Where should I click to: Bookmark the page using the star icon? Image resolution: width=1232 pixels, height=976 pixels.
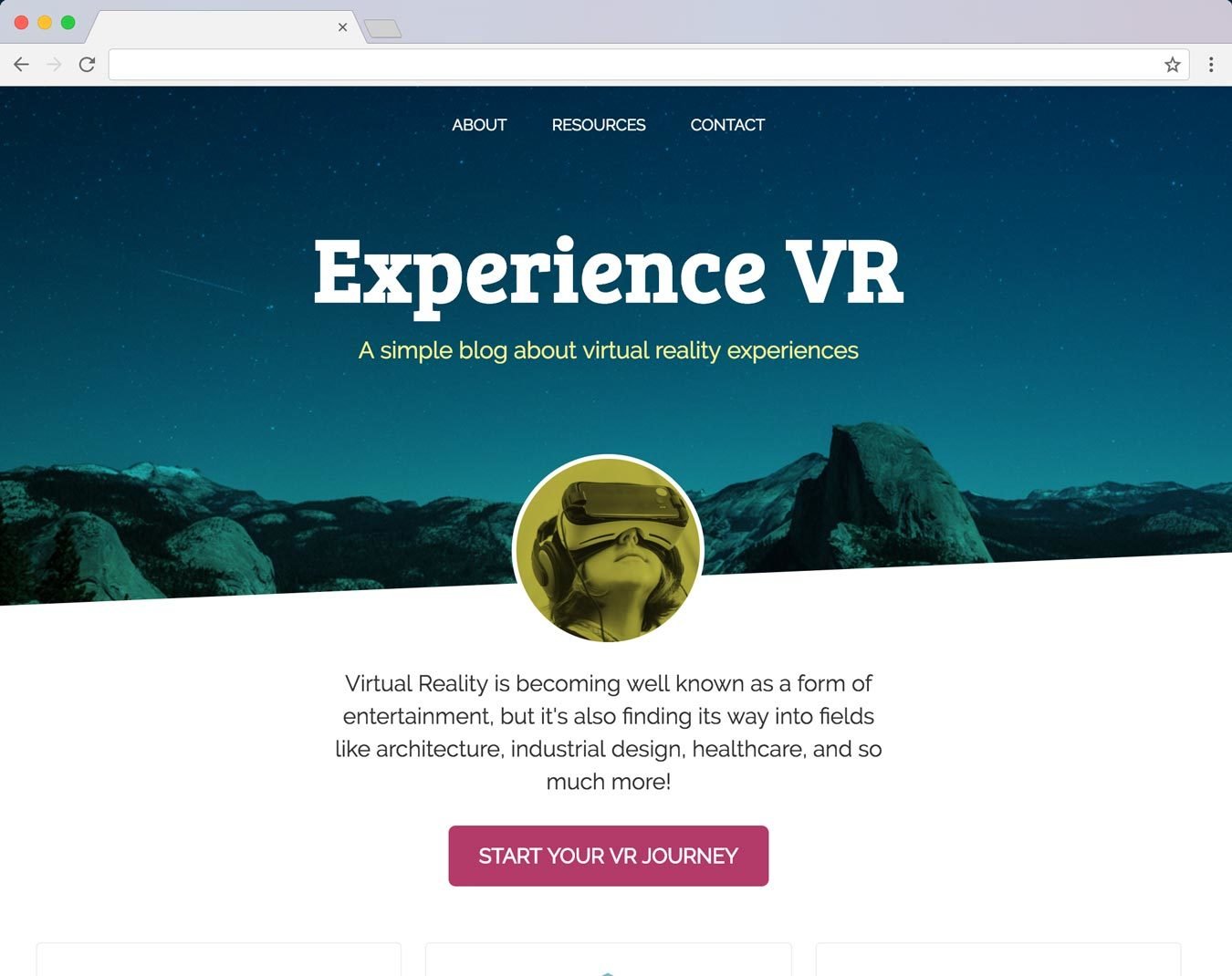tap(1173, 65)
